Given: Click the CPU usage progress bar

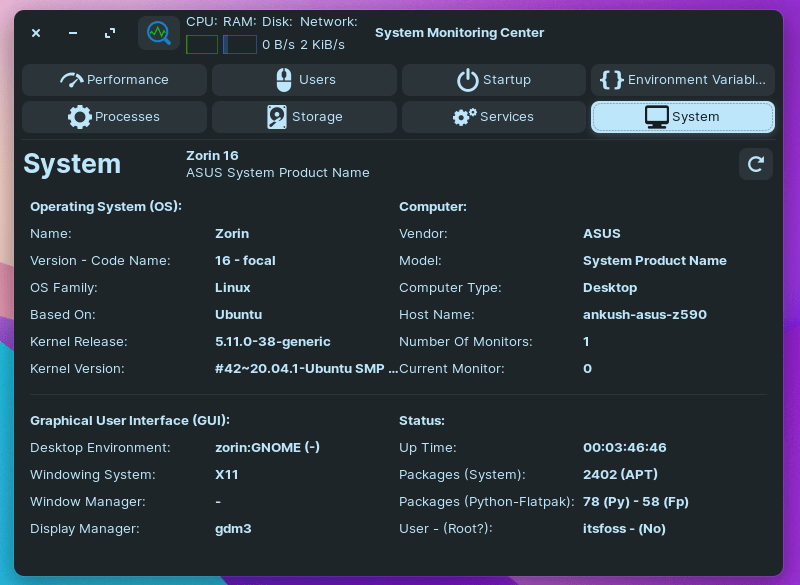Looking at the screenshot, I should pos(201,43).
